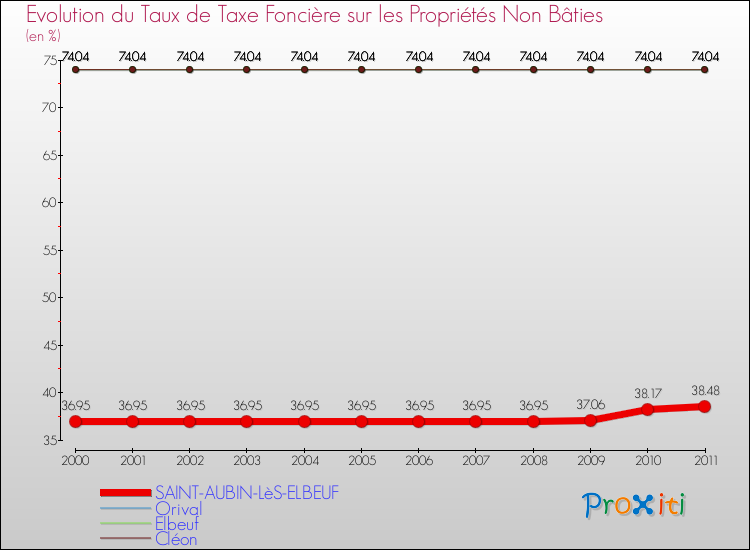Viewport: 750px width, 550px height.
Task: Click the 65 y-axis tick label
Action: [x=50, y=155]
